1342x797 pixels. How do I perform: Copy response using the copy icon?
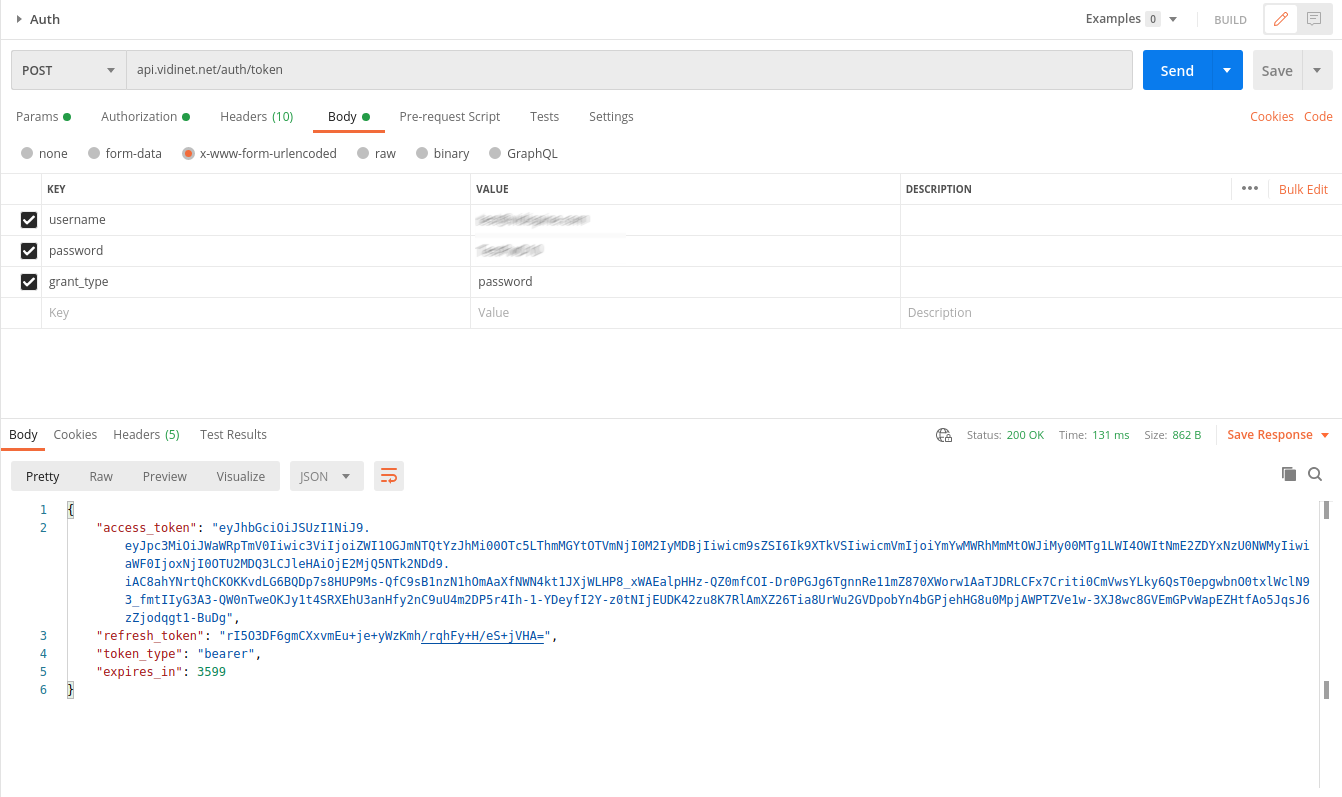1289,474
